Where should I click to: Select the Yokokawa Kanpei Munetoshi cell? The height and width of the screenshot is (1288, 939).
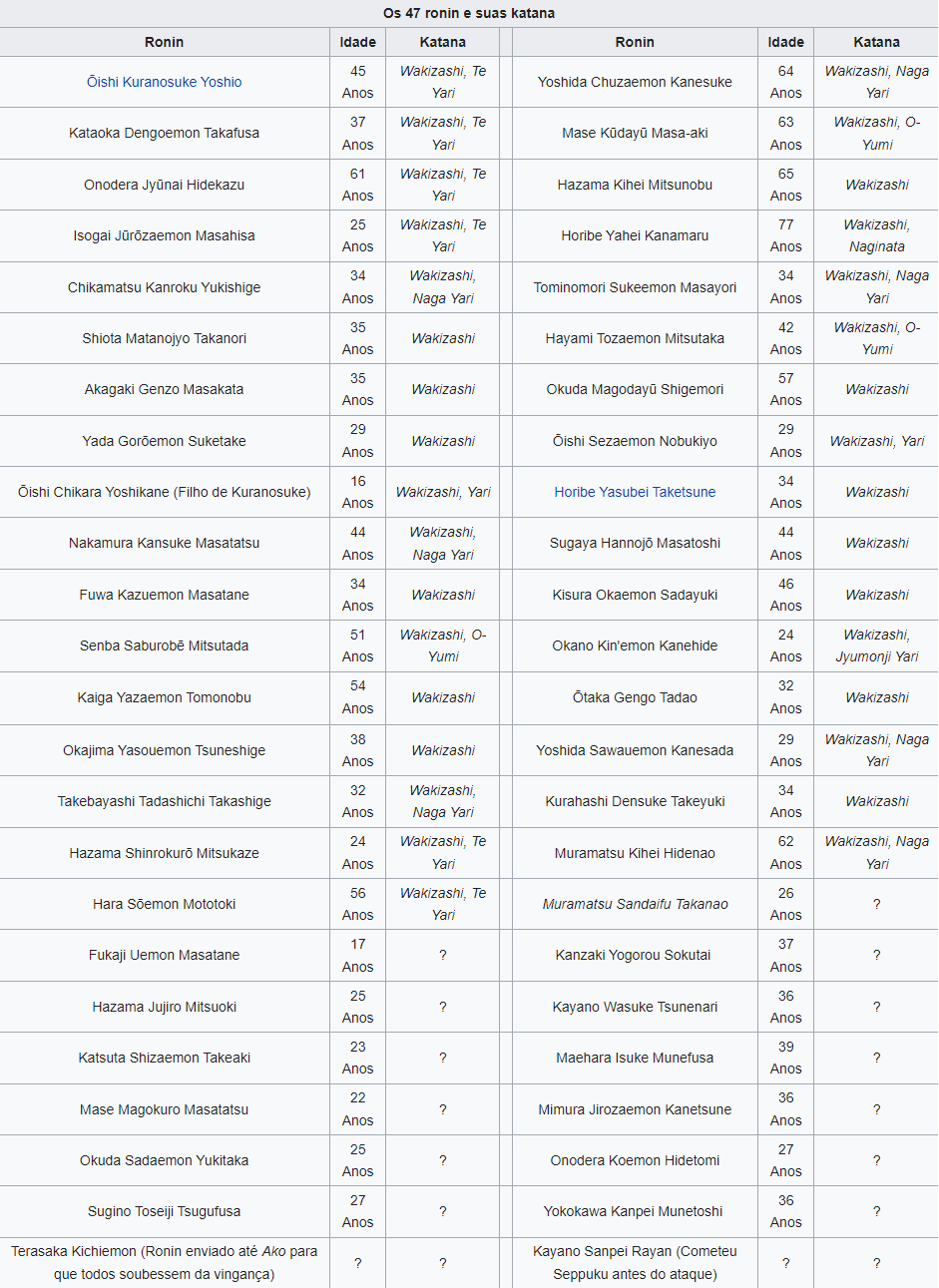tap(635, 1211)
